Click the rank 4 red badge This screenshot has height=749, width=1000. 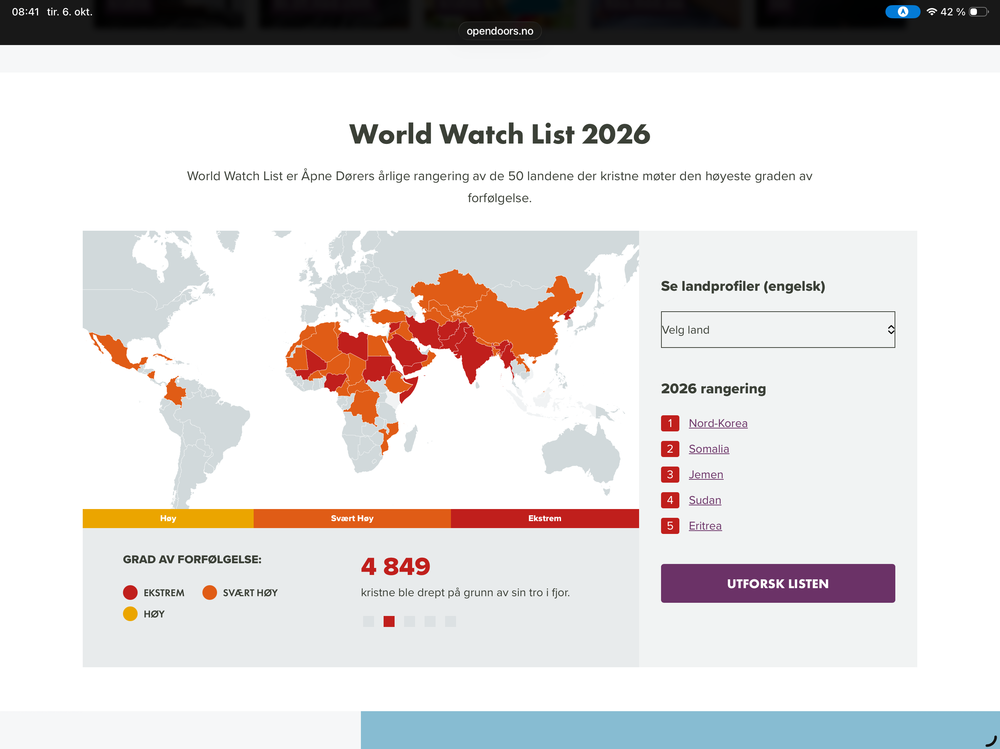point(670,500)
